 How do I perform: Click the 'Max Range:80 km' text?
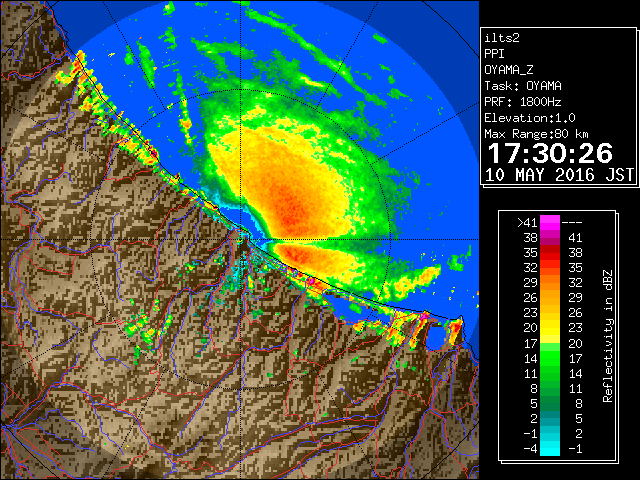point(536,134)
